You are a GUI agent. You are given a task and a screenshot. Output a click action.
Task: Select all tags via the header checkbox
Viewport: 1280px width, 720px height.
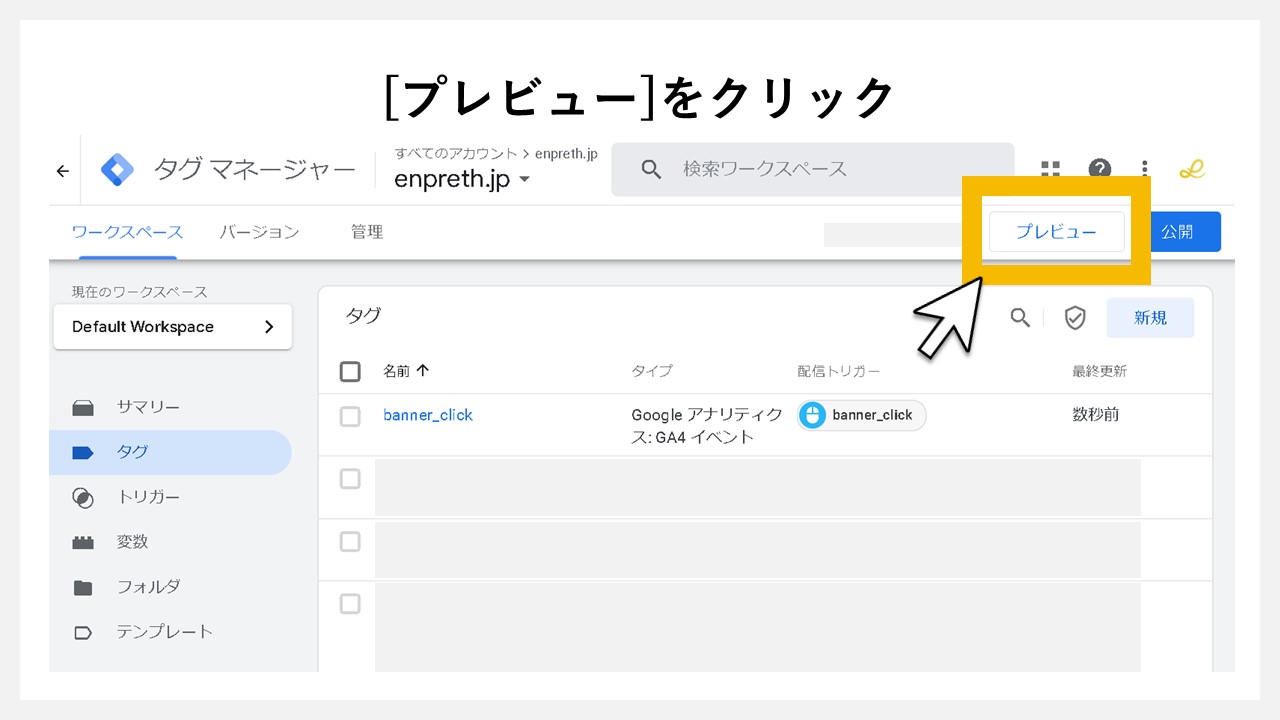point(349,371)
